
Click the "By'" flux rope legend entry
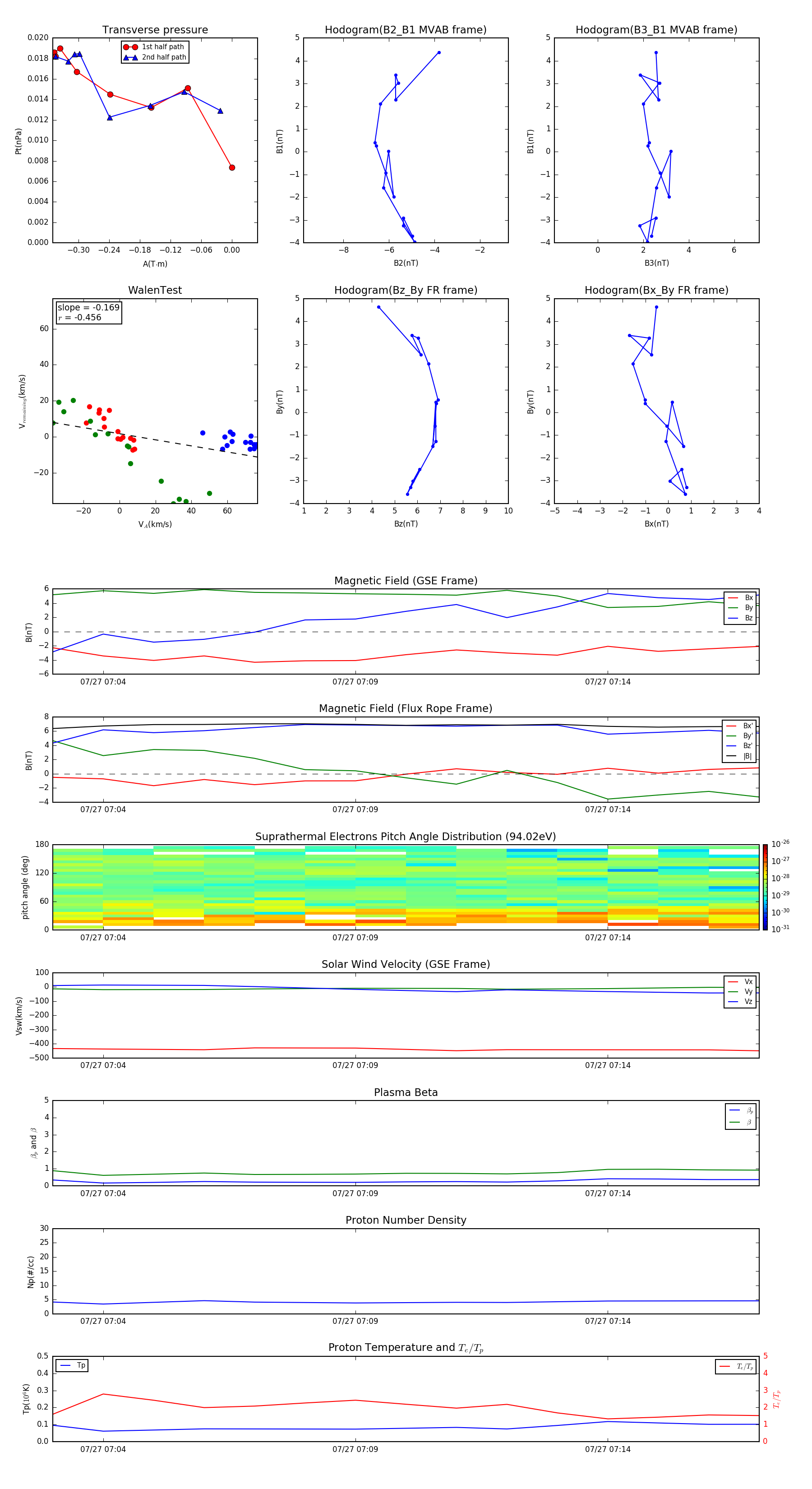(x=740, y=736)
